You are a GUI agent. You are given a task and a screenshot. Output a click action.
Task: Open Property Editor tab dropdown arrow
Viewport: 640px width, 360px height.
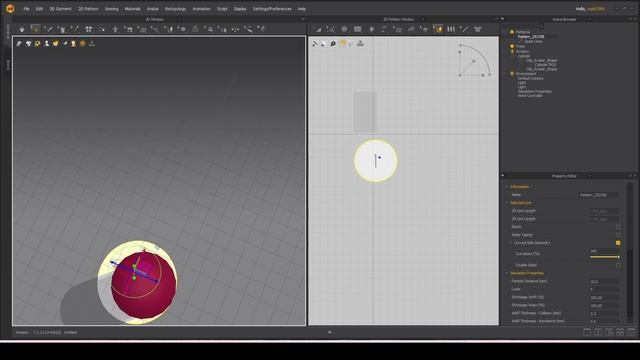(589, 176)
